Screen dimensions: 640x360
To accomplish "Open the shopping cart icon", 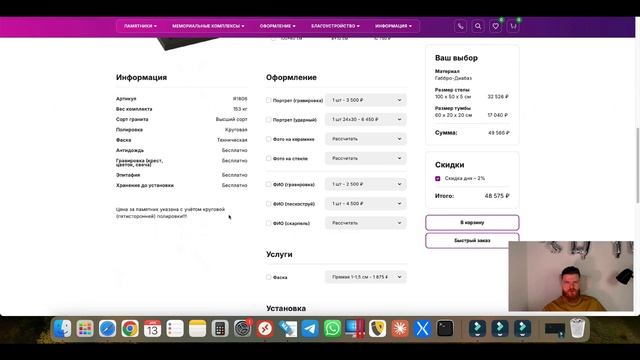I will click(513, 26).
